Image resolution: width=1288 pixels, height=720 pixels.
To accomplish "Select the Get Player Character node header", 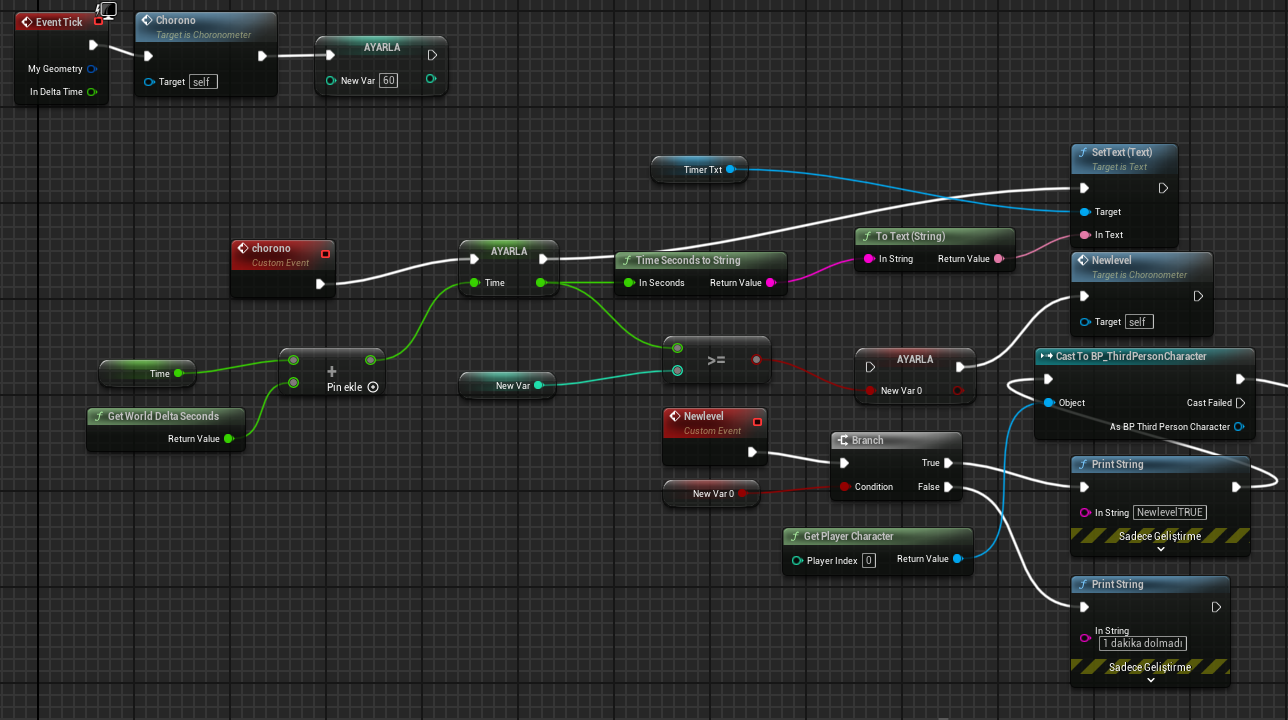I will [878, 537].
